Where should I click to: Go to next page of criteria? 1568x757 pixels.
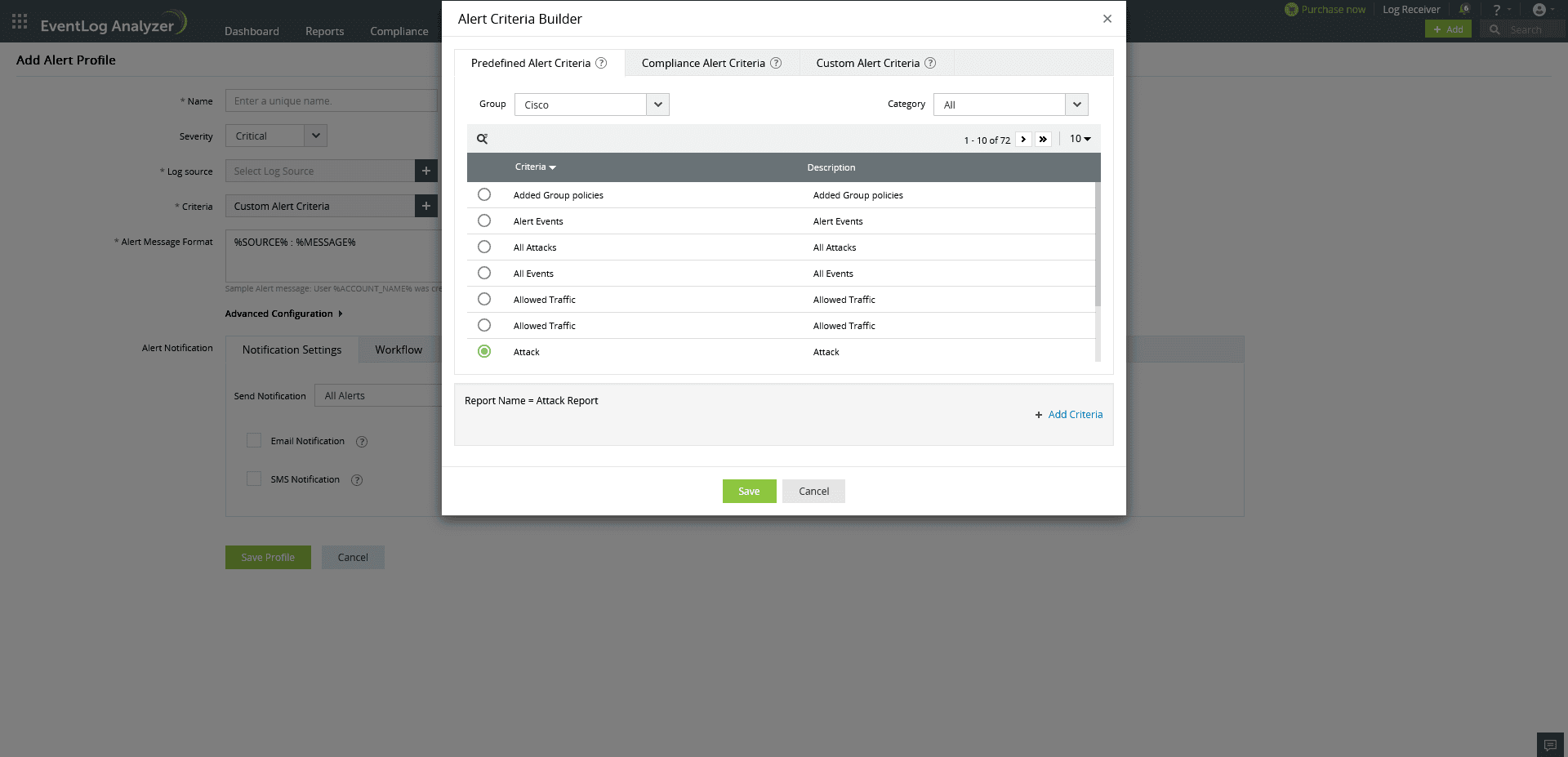point(1023,140)
